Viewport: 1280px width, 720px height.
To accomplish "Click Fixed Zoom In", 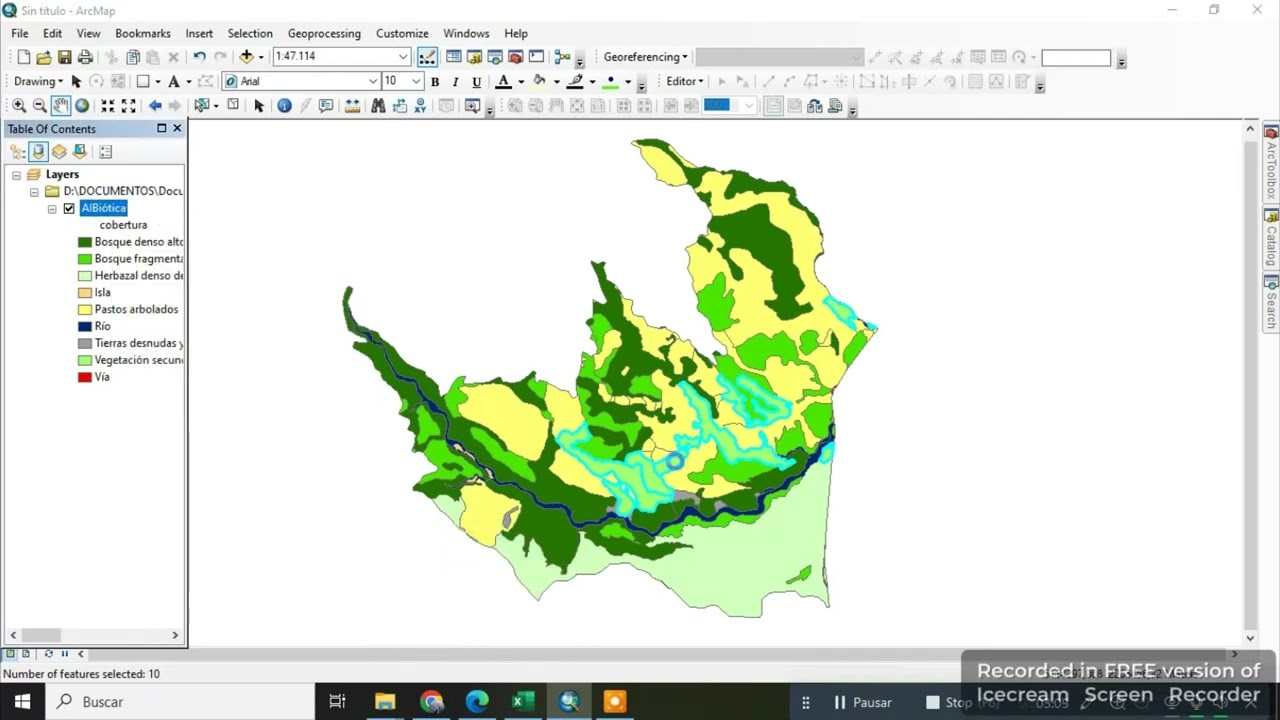I will pos(108,106).
